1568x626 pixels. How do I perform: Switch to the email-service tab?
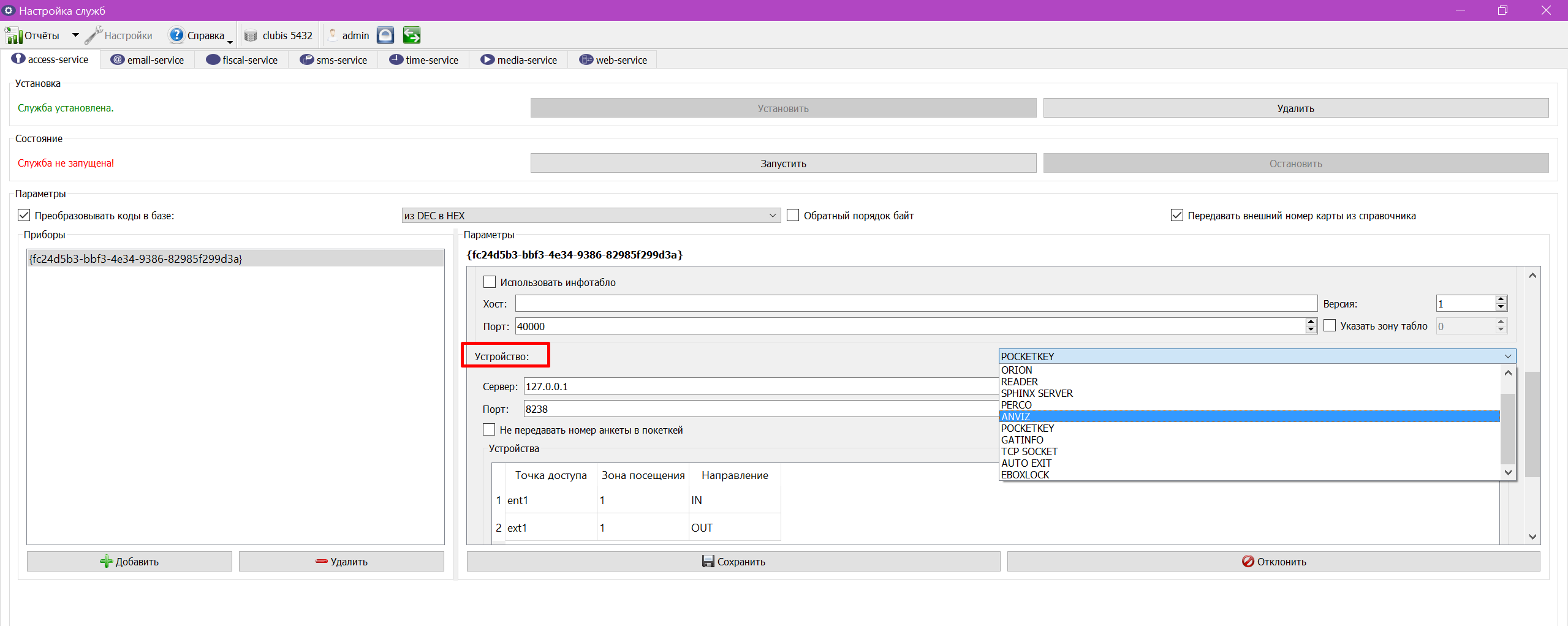148,60
